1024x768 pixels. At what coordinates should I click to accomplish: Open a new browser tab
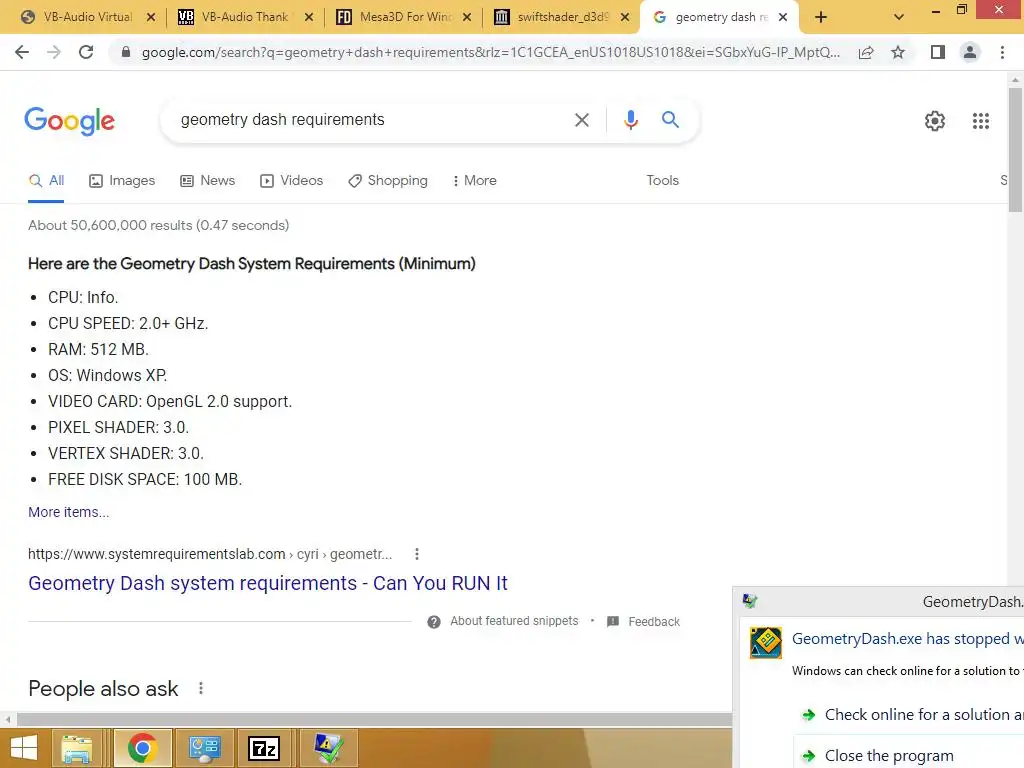(x=821, y=18)
